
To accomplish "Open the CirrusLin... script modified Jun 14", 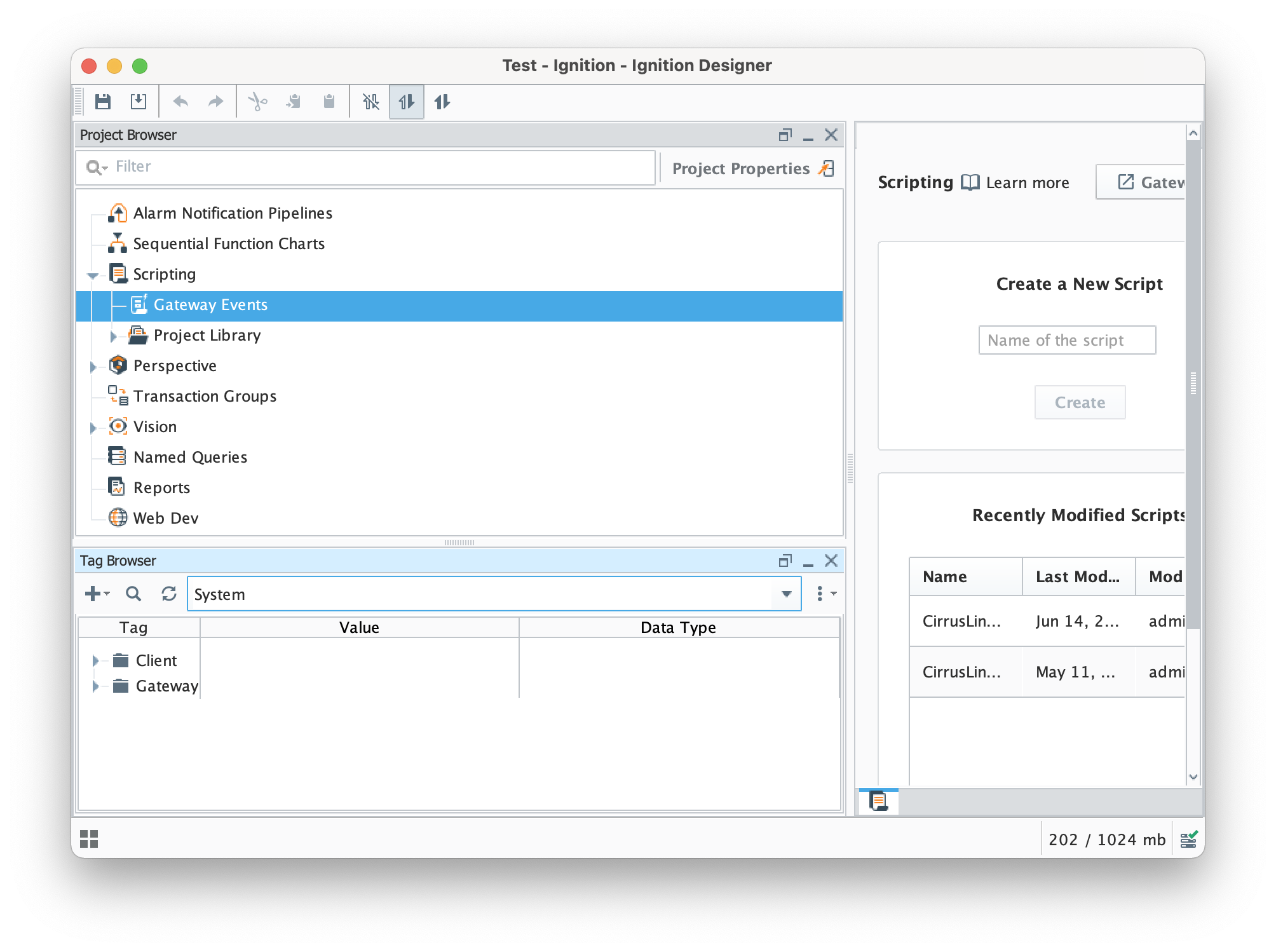I will (x=1047, y=622).
